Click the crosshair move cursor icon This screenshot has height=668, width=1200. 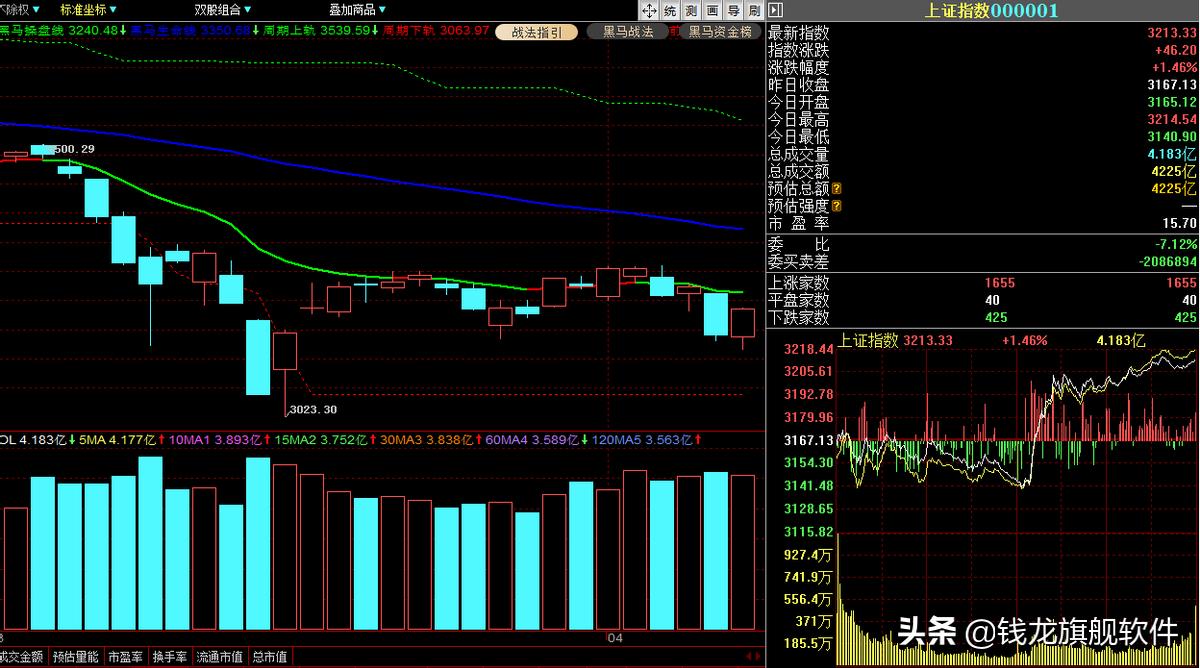click(x=647, y=10)
